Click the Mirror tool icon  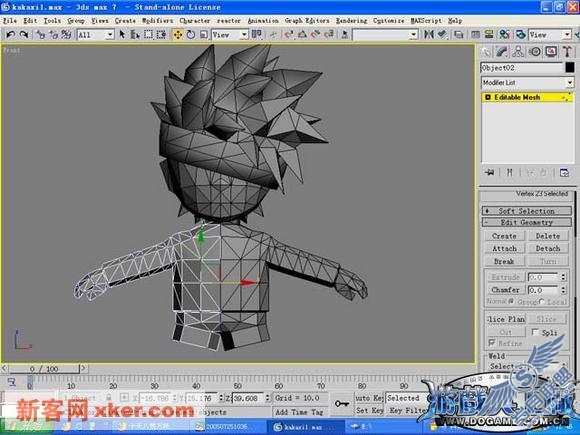coord(429,35)
